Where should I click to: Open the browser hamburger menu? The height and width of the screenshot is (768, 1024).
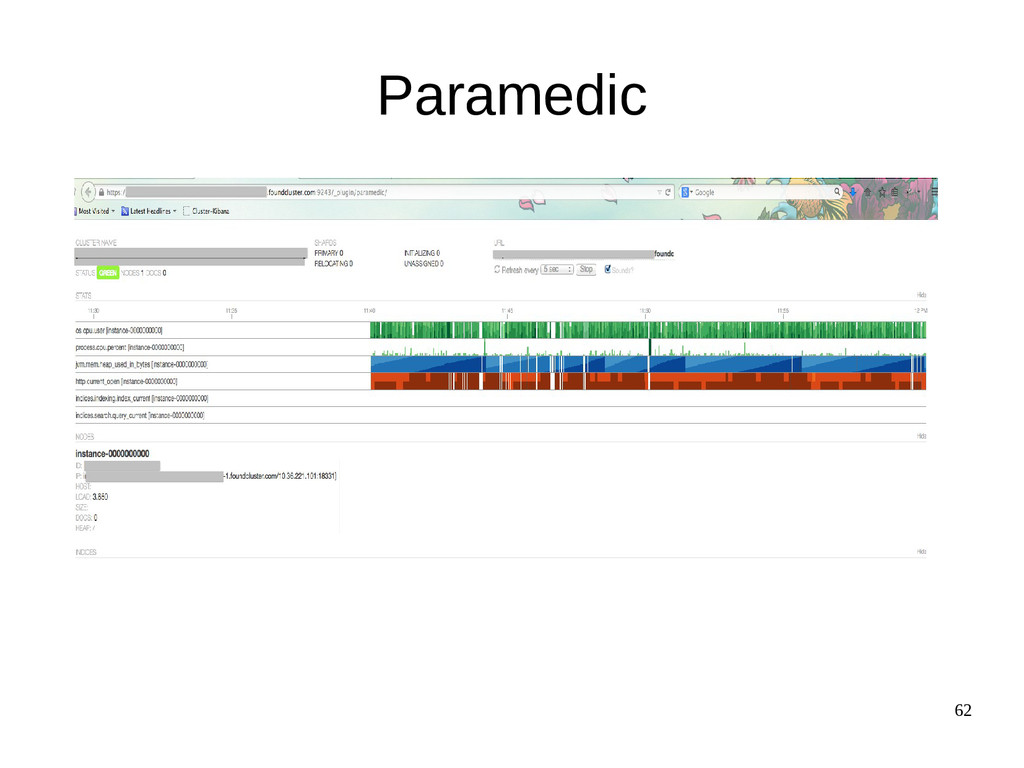pyautogui.click(x=934, y=192)
